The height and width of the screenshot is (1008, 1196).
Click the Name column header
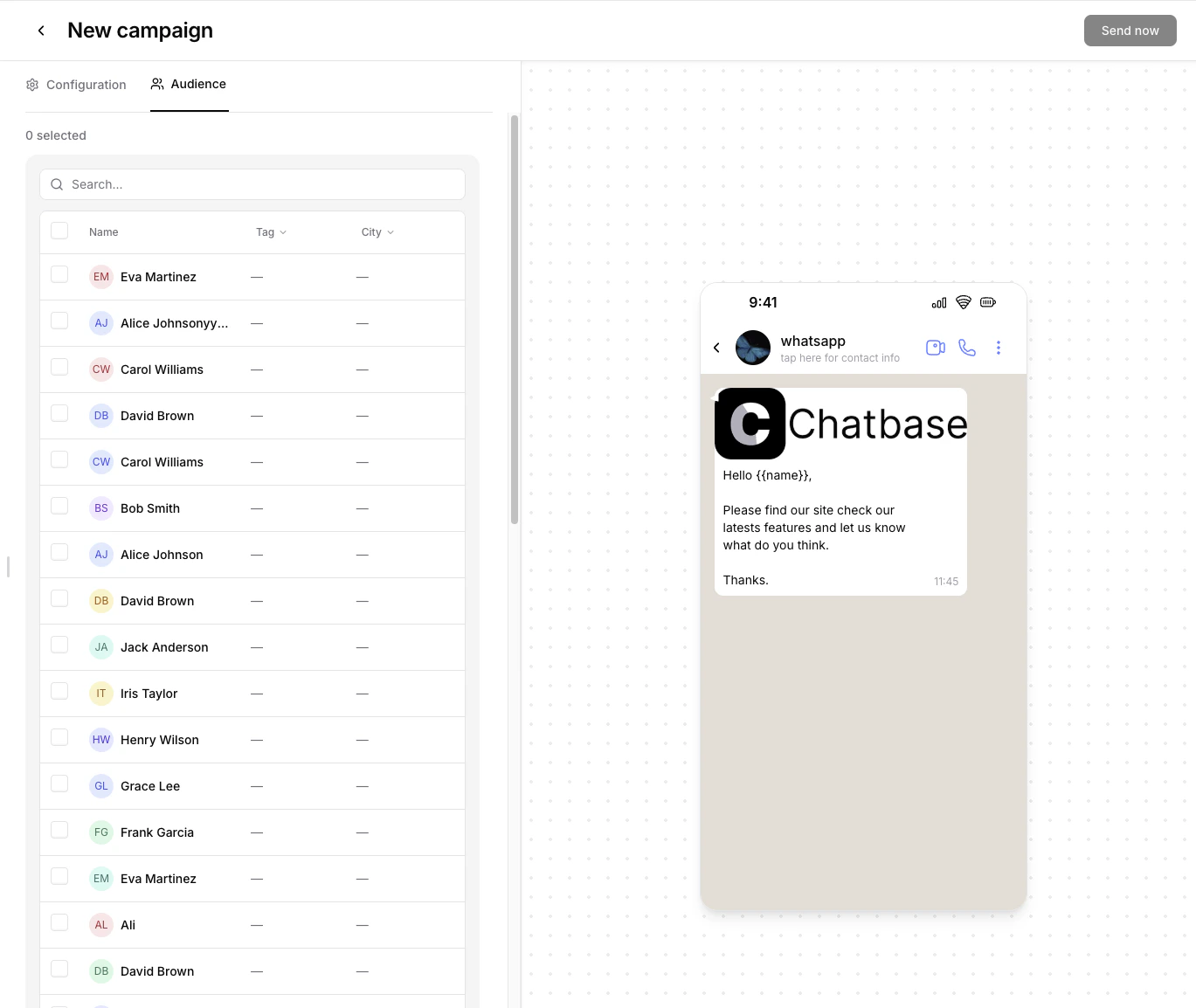pos(103,232)
